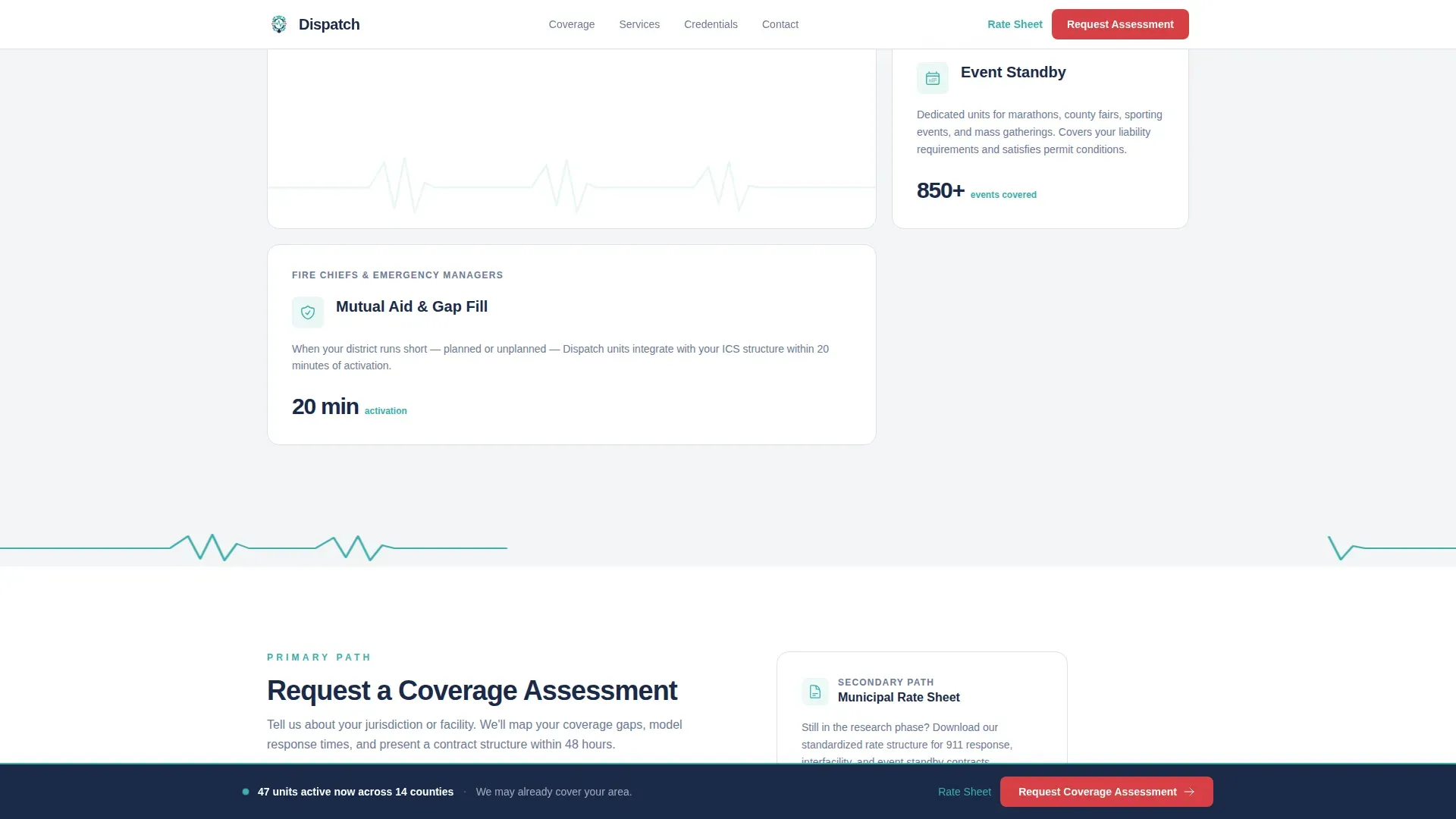Click the Event Standby description paragraph
1456x819 pixels.
tap(1040, 132)
